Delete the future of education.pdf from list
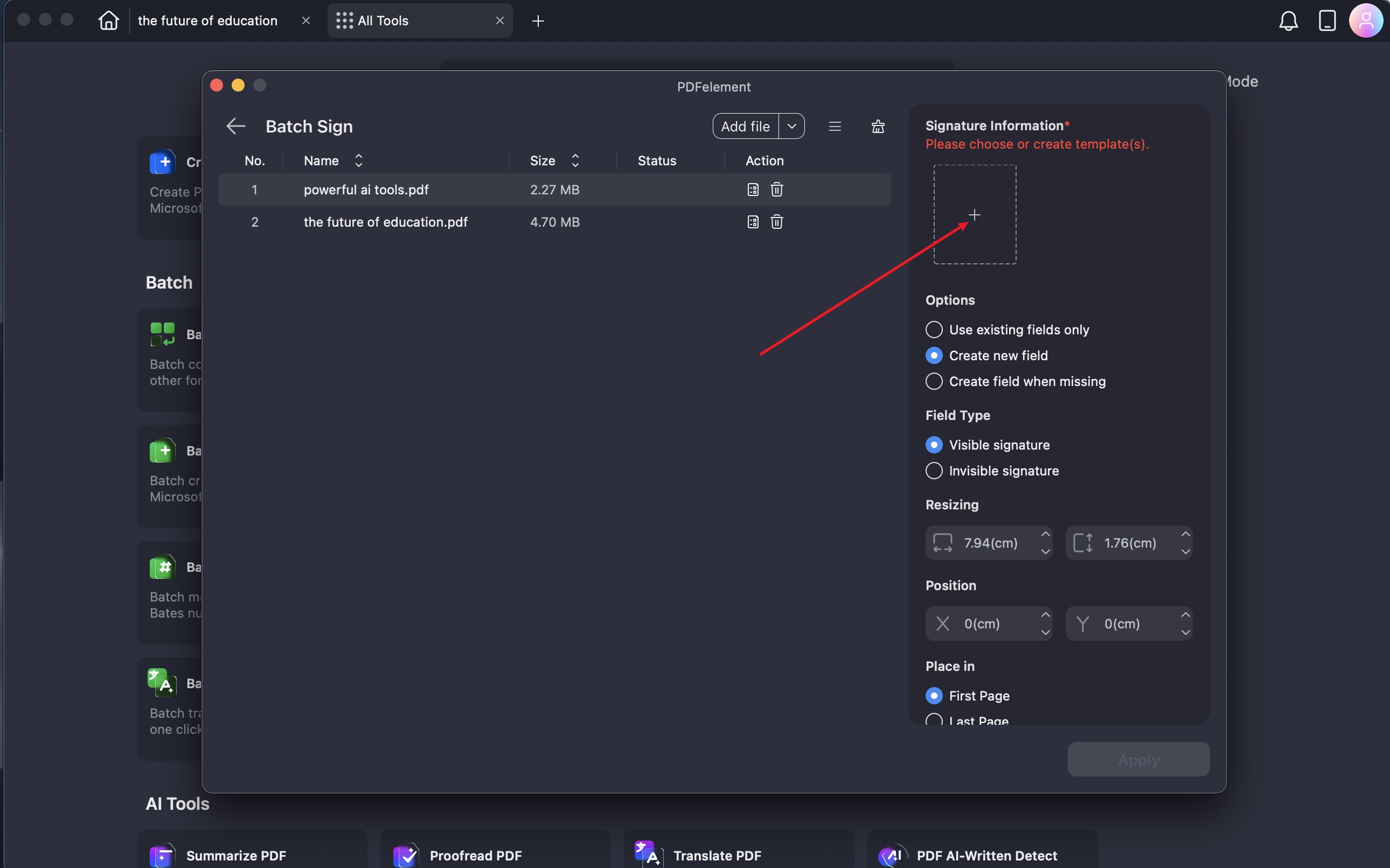1390x868 pixels. (776, 222)
